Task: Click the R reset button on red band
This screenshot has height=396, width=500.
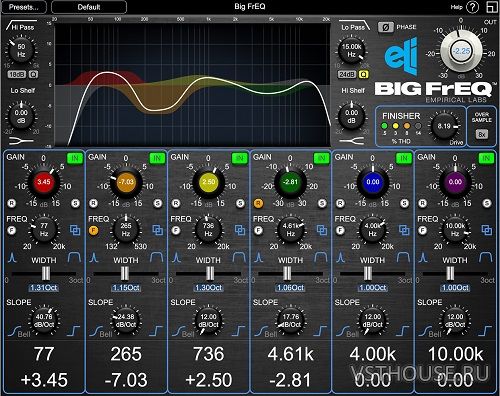Action: (12, 203)
